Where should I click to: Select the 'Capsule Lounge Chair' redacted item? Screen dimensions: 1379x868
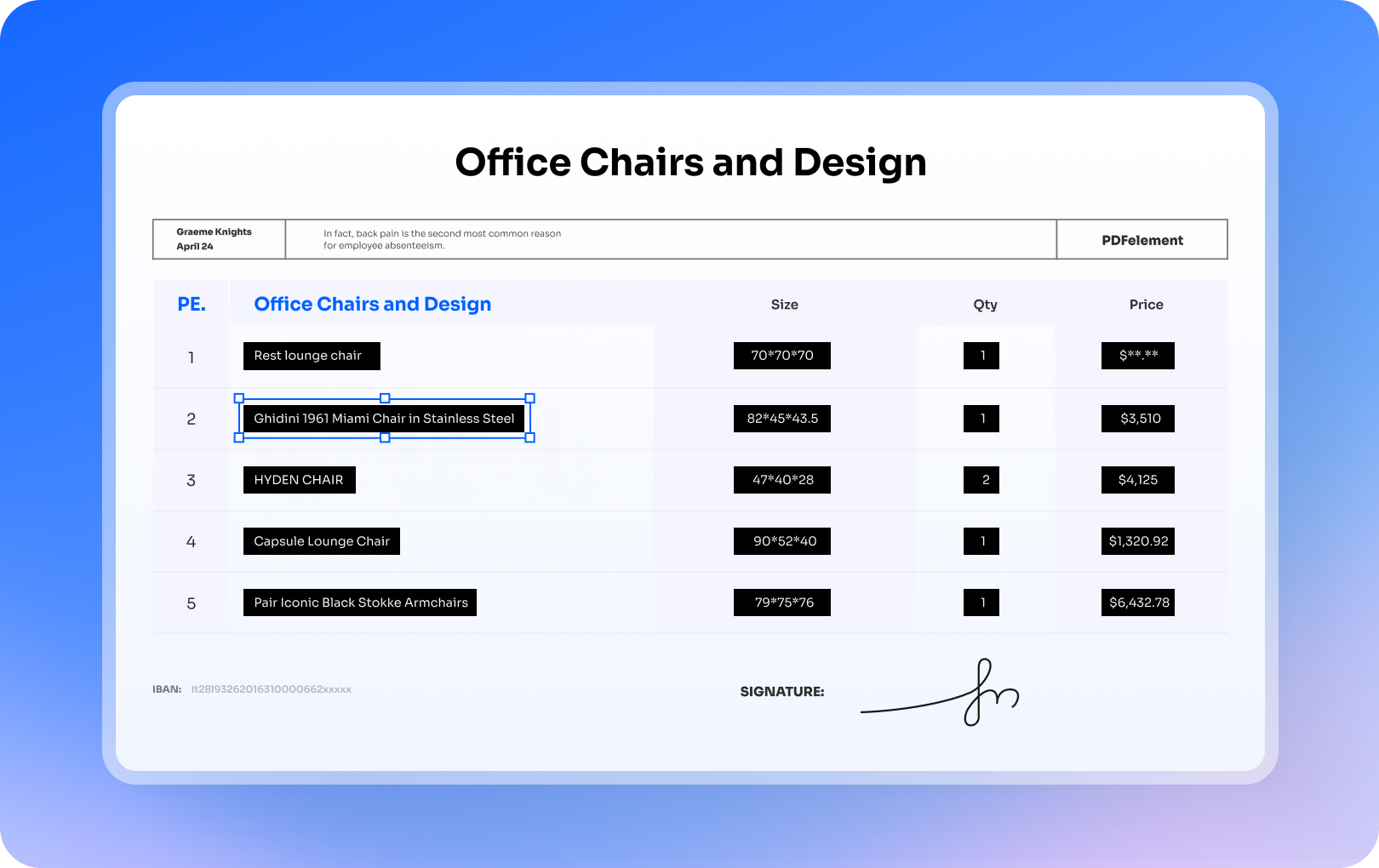point(322,541)
